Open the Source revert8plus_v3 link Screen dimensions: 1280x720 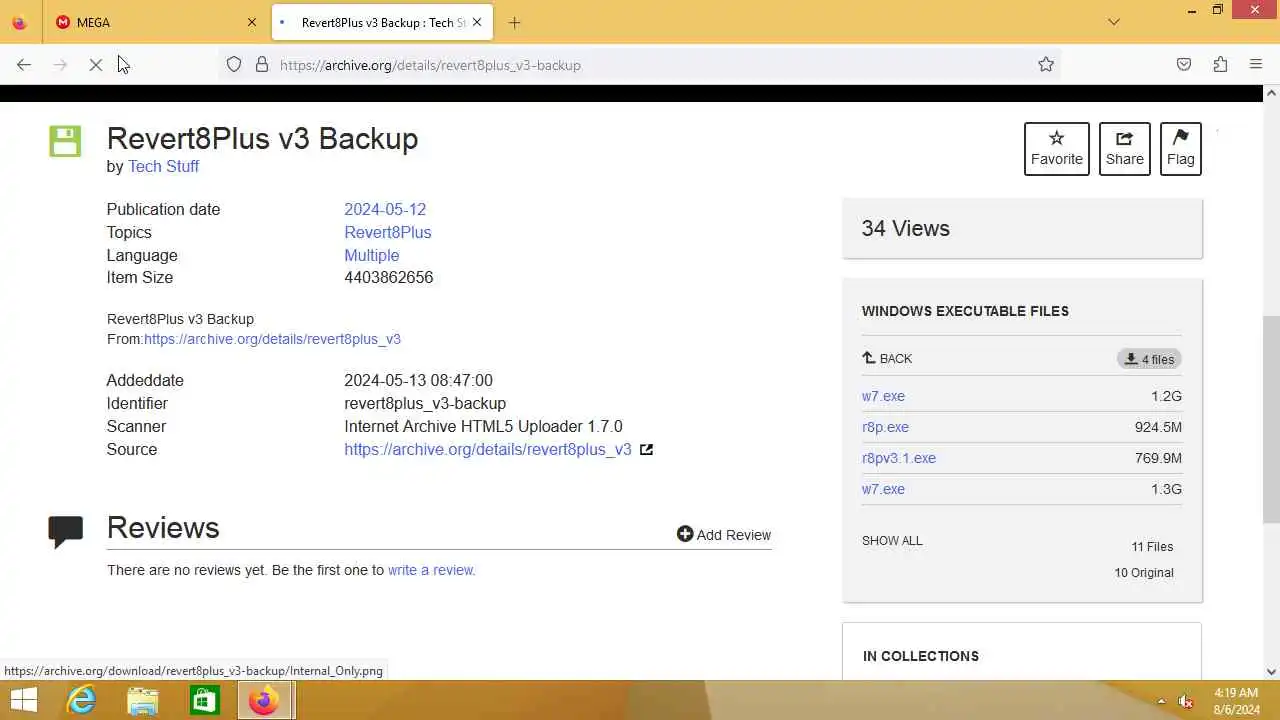pyautogui.click(x=488, y=449)
